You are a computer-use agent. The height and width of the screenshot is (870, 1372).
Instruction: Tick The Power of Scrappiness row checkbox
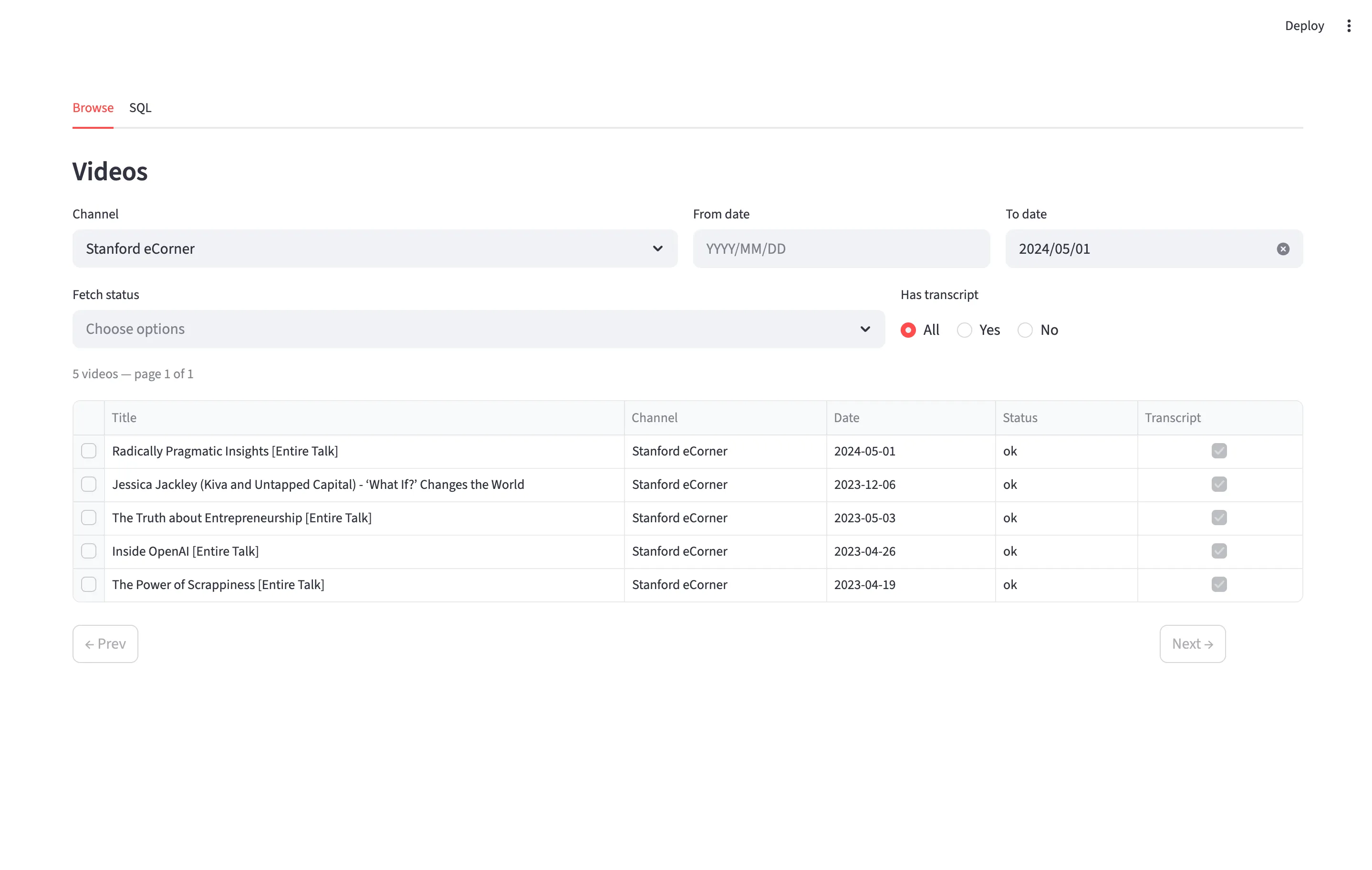pyautogui.click(x=89, y=585)
